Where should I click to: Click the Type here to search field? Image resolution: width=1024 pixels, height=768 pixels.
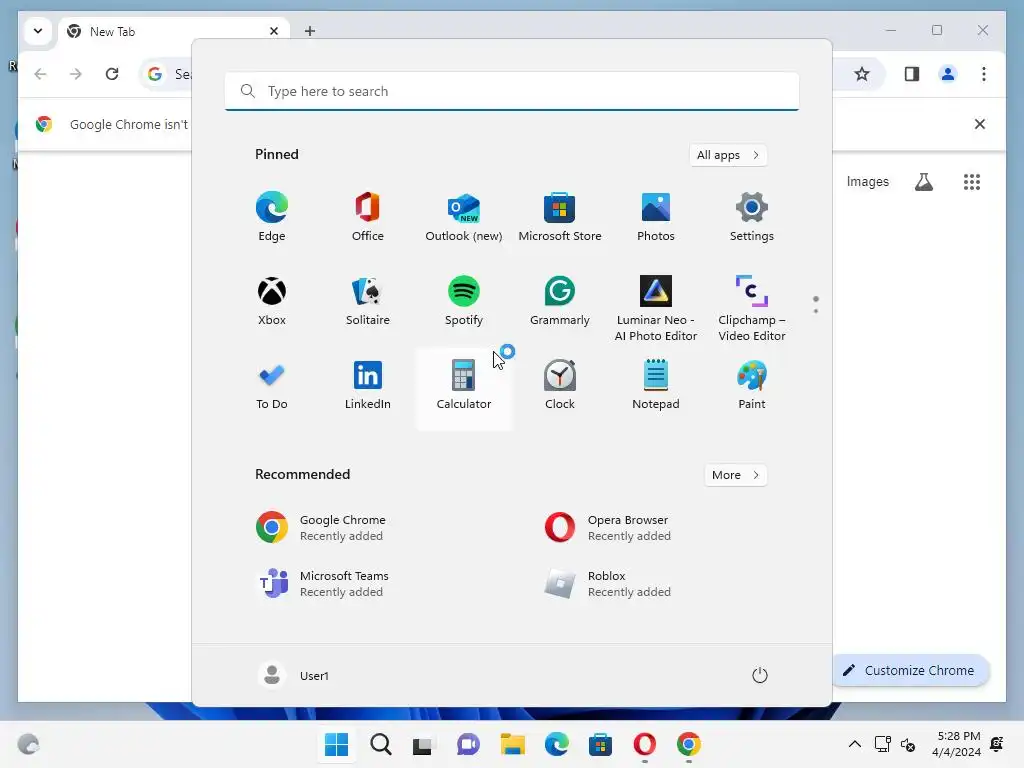coord(512,91)
